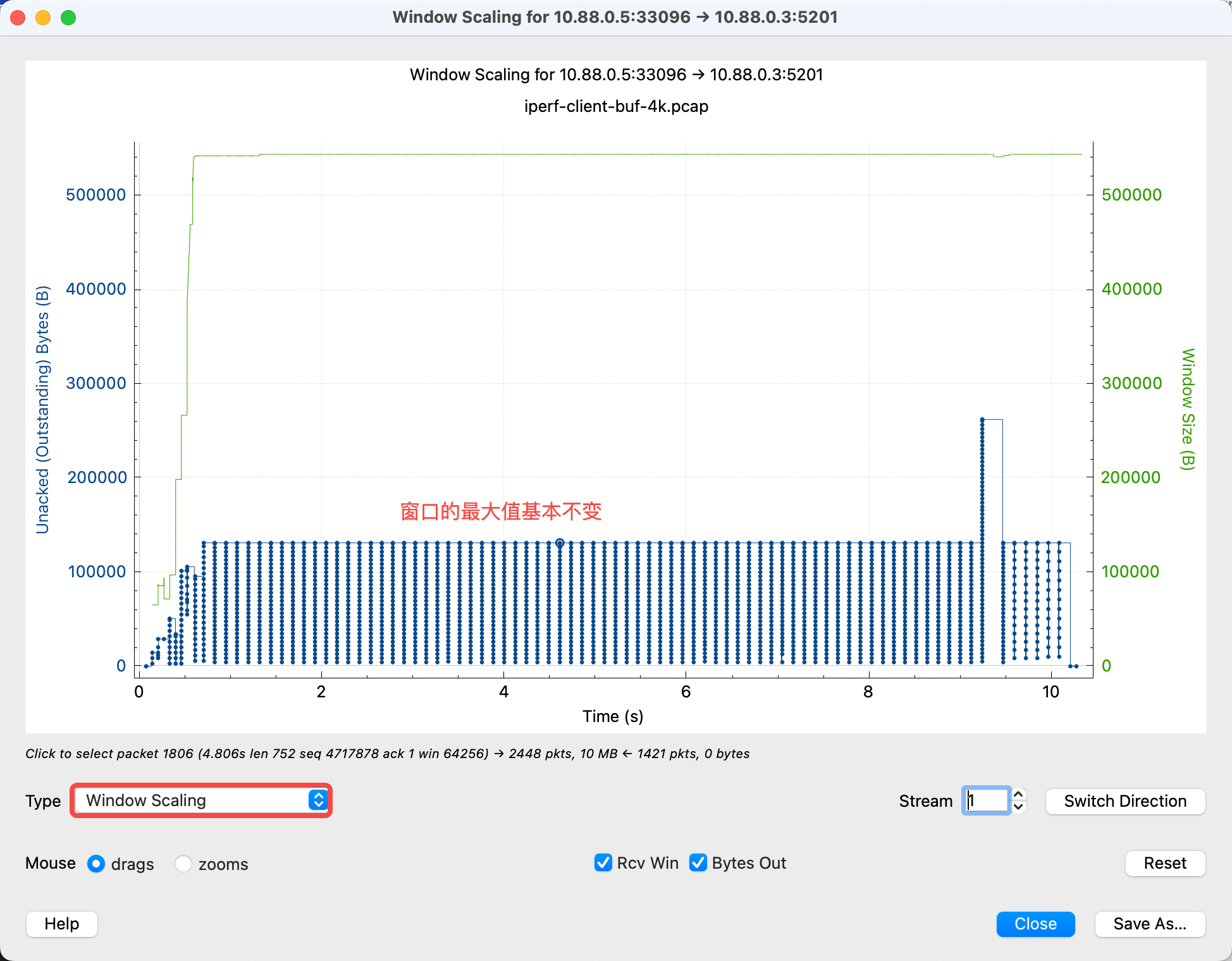Image resolution: width=1232 pixels, height=961 pixels.
Task: Click the Type combo box arrow icon
Action: [x=318, y=800]
